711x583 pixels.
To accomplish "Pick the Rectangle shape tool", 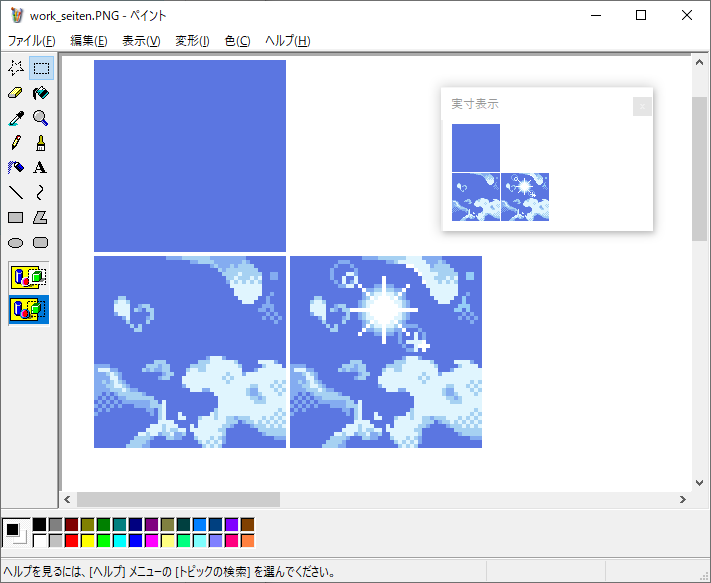I will pos(16,218).
